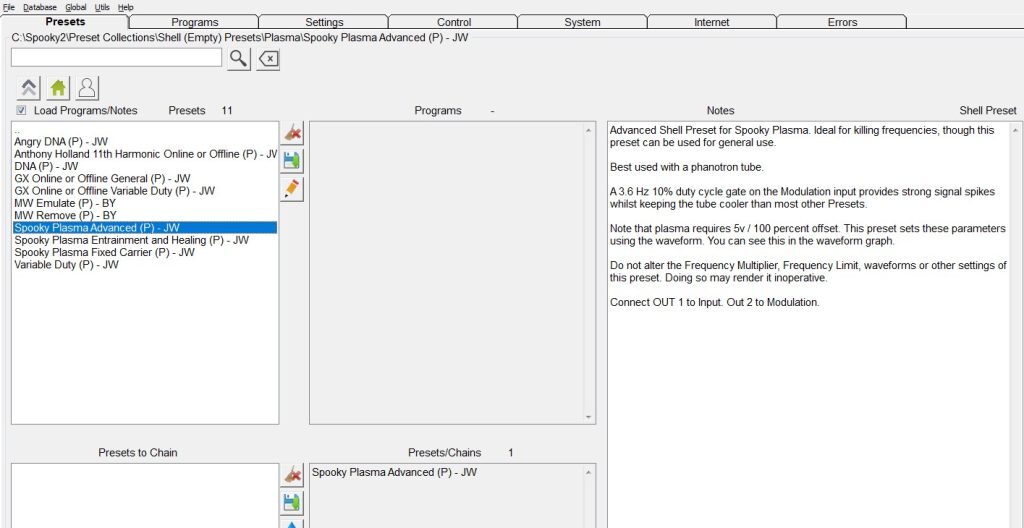The width and height of the screenshot is (1024, 528).
Task: Open the Utils menu
Action: tap(102, 7)
